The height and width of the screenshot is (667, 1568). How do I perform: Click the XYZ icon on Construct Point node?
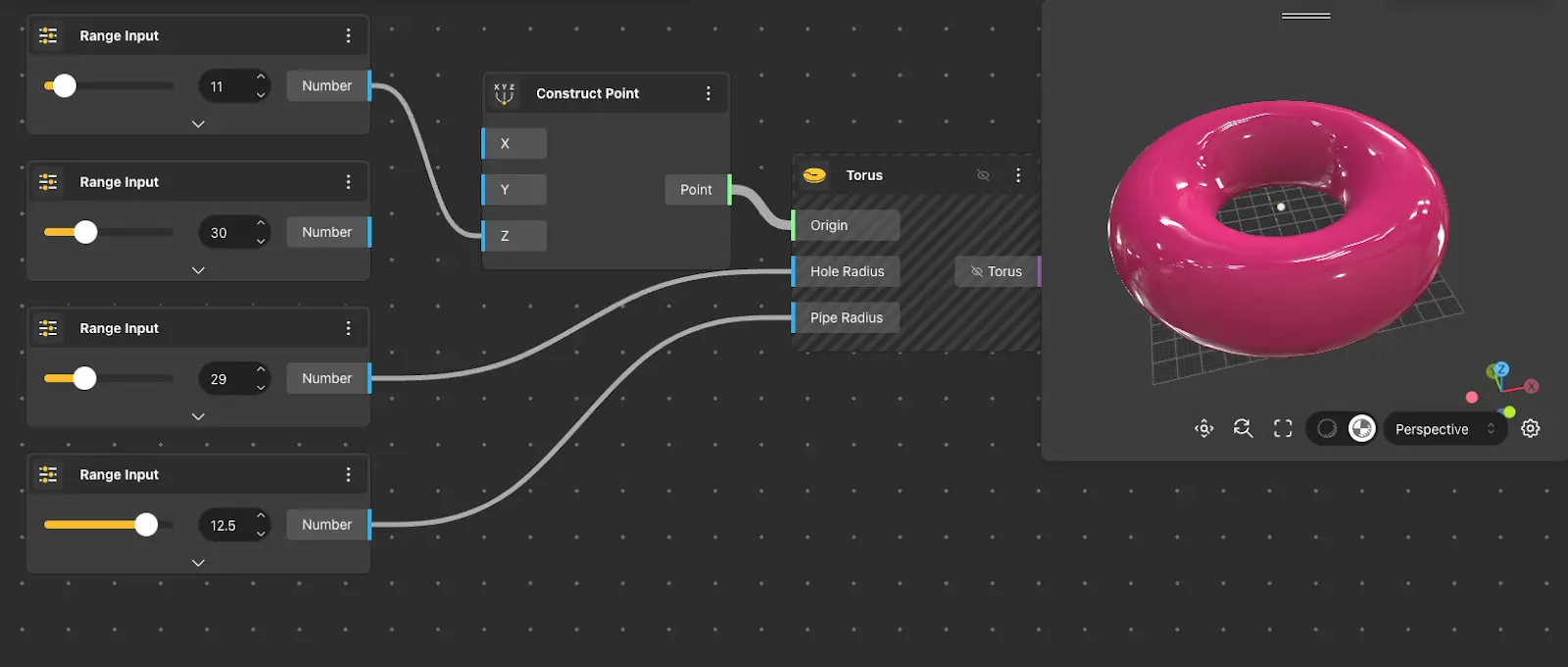[x=504, y=94]
